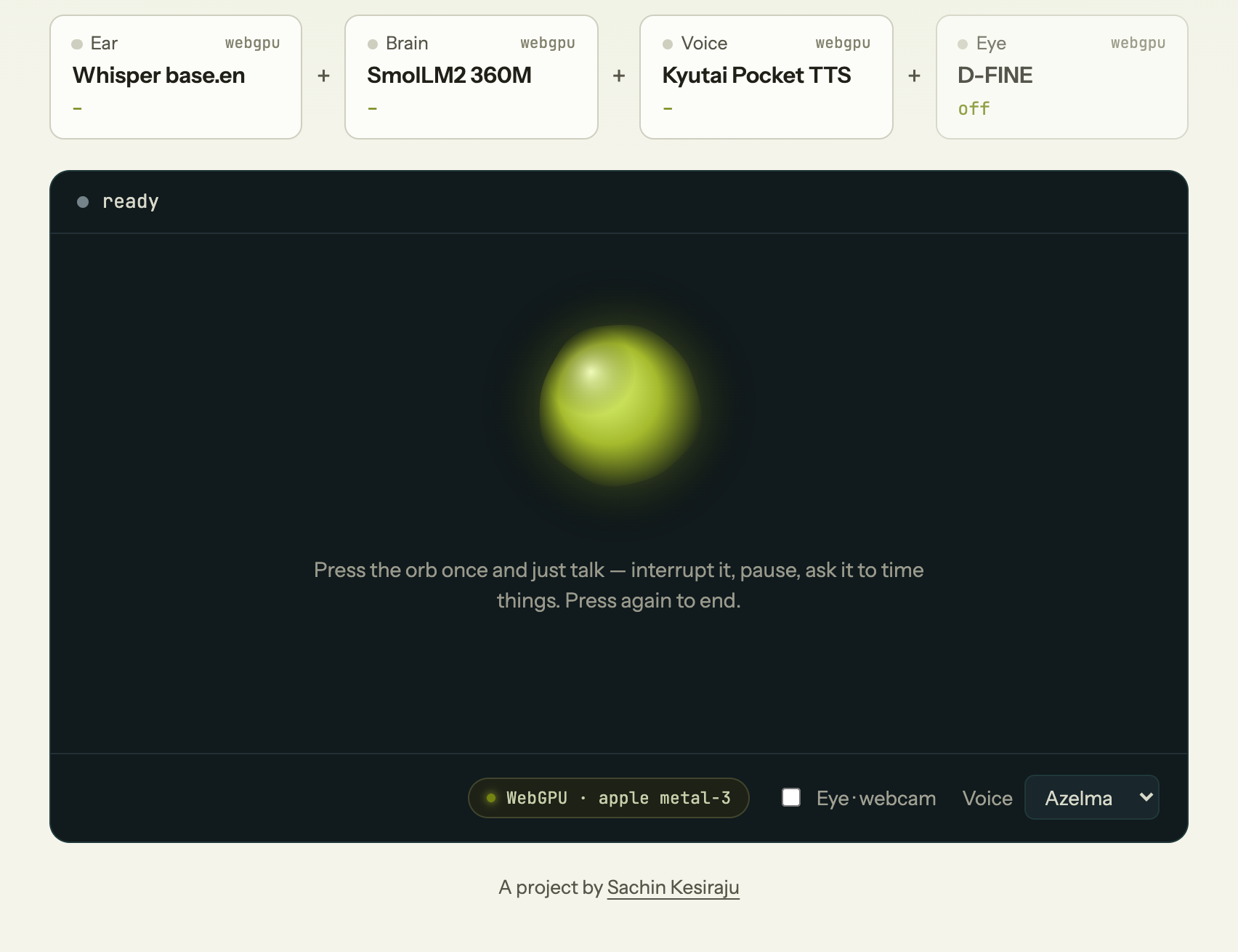The width and height of the screenshot is (1238, 952).
Task: Click the 'webgpu' label on the Eye card
Action: pyautogui.click(x=1138, y=43)
